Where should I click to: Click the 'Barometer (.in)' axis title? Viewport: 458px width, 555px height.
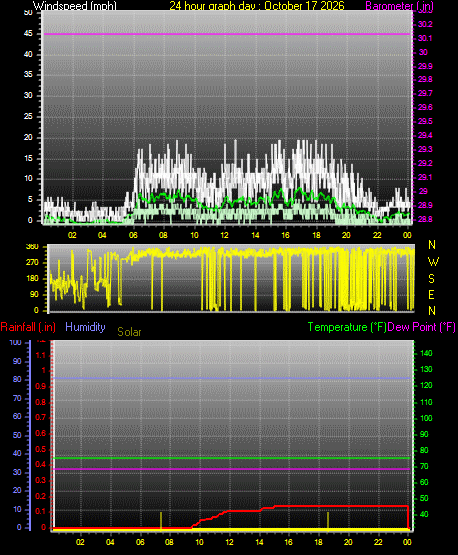coord(400,6)
